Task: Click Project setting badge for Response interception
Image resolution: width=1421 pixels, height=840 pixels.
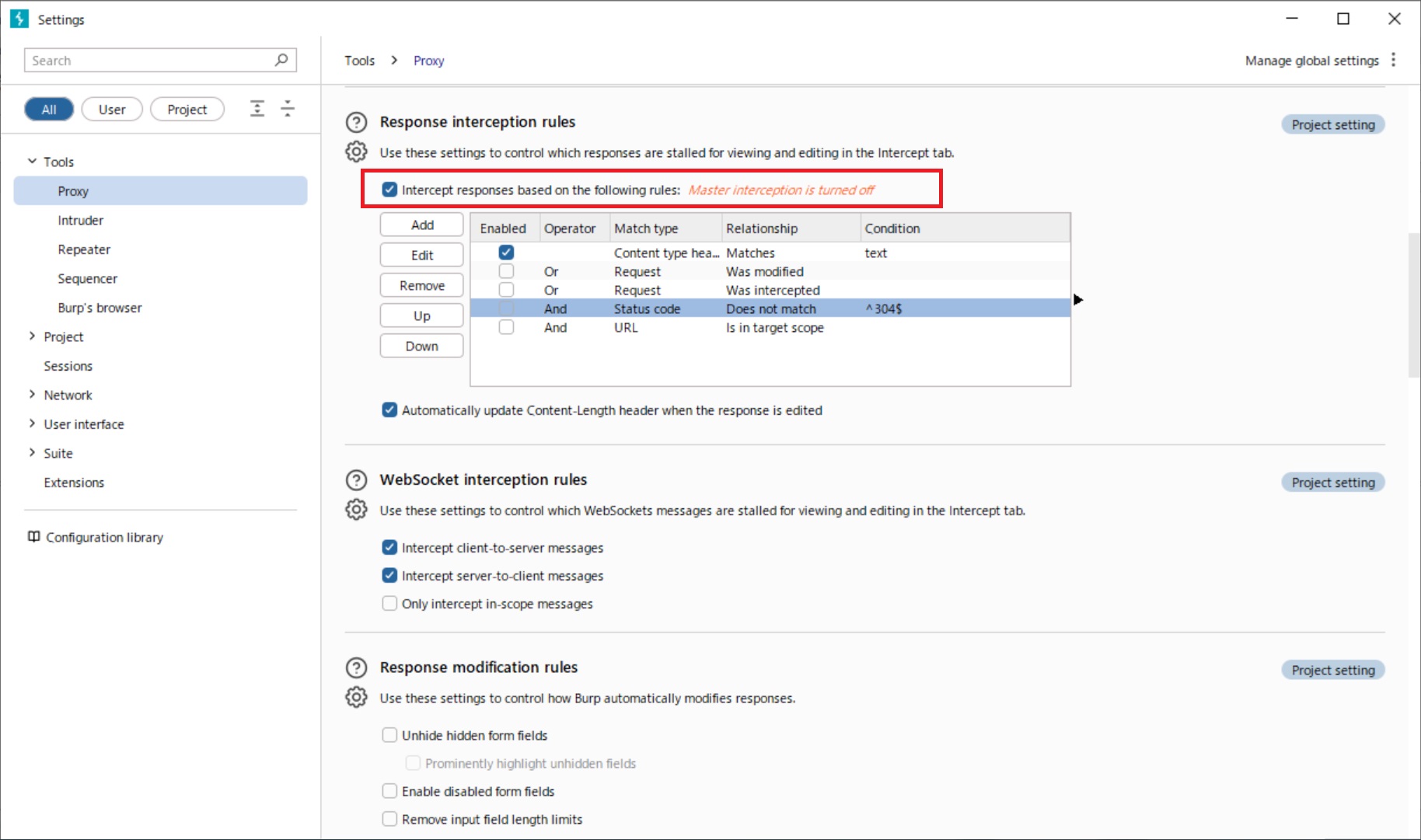Action: pyautogui.click(x=1333, y=124)
